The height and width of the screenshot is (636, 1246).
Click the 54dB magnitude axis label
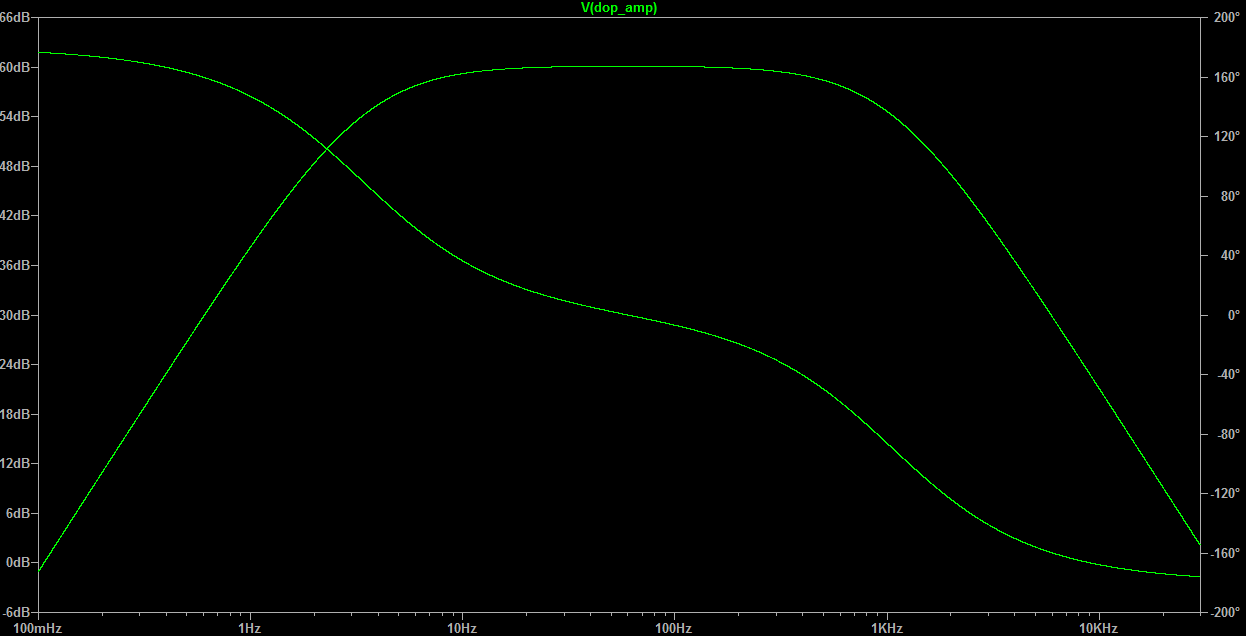click(x=15, y=117)
